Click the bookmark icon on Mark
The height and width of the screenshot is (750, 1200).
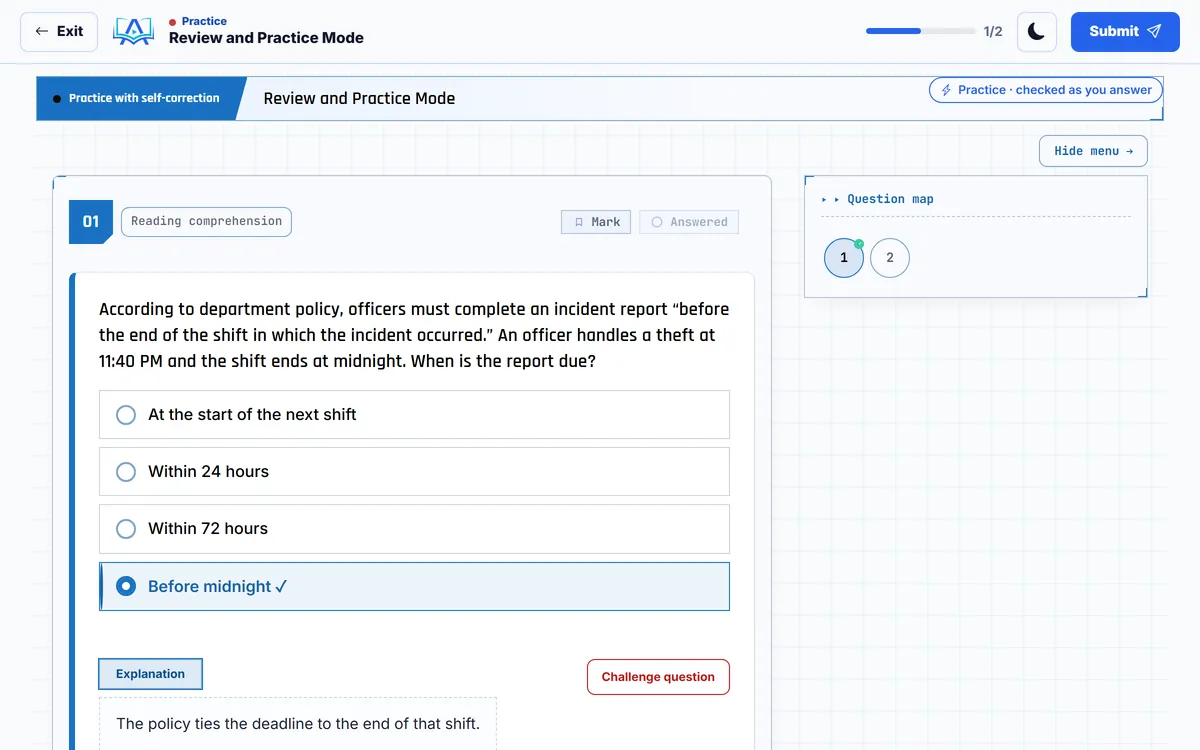coord(579,222)
